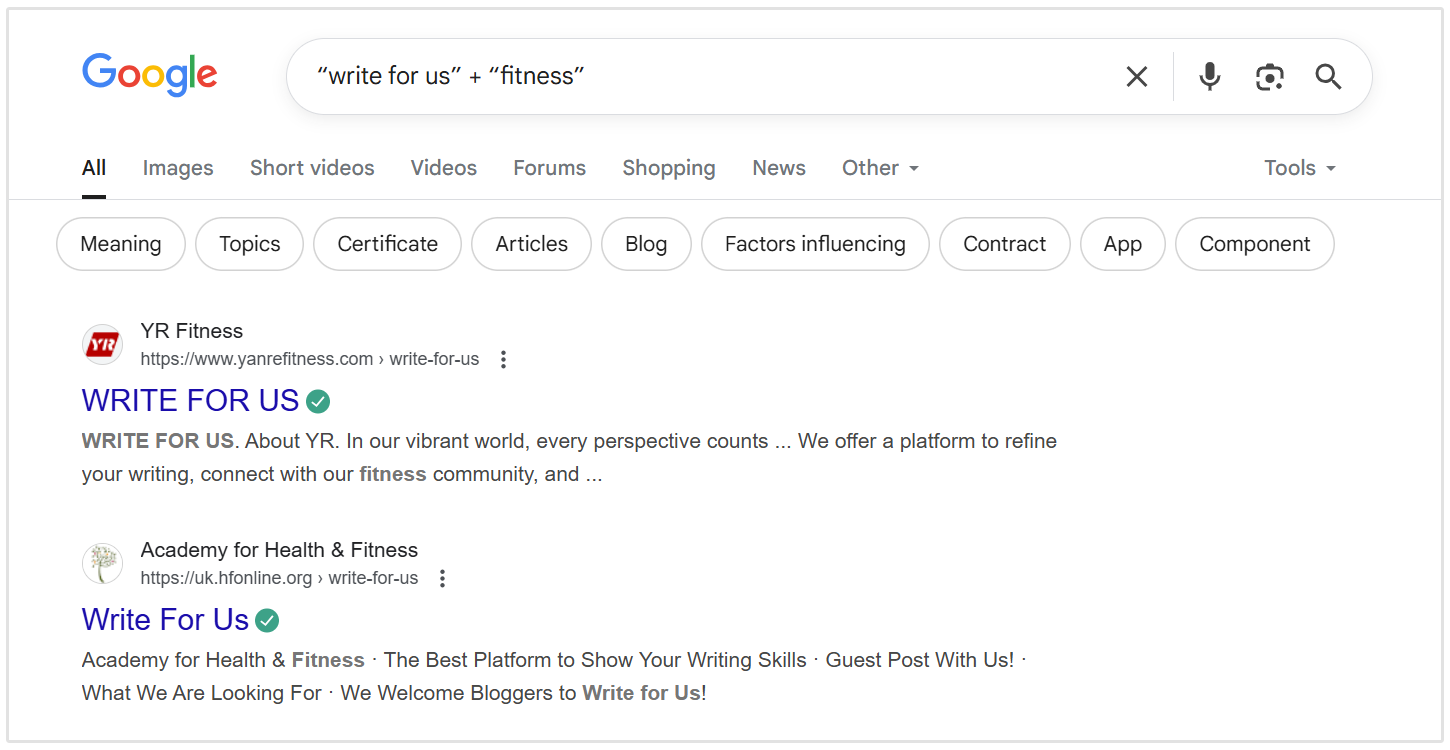Click verified checkmark beside WRITE FOR US

coord(318,400)
